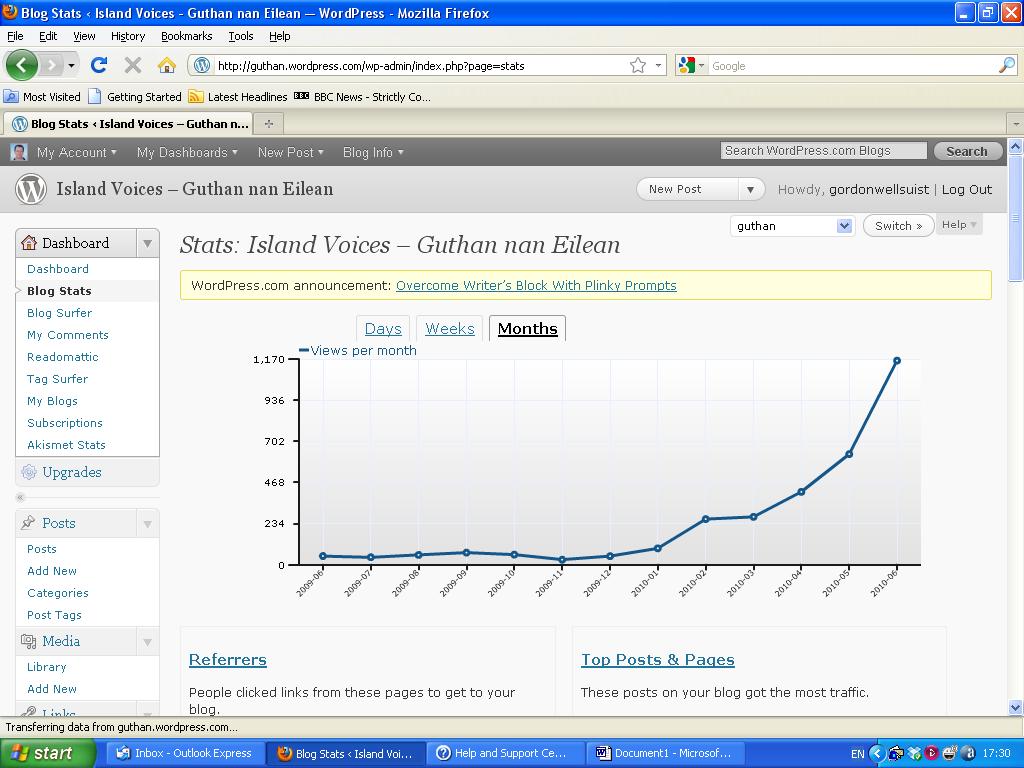Screen dimensions: 1024x768
Task: Open the My Account menu
Action: coord(76,152)
